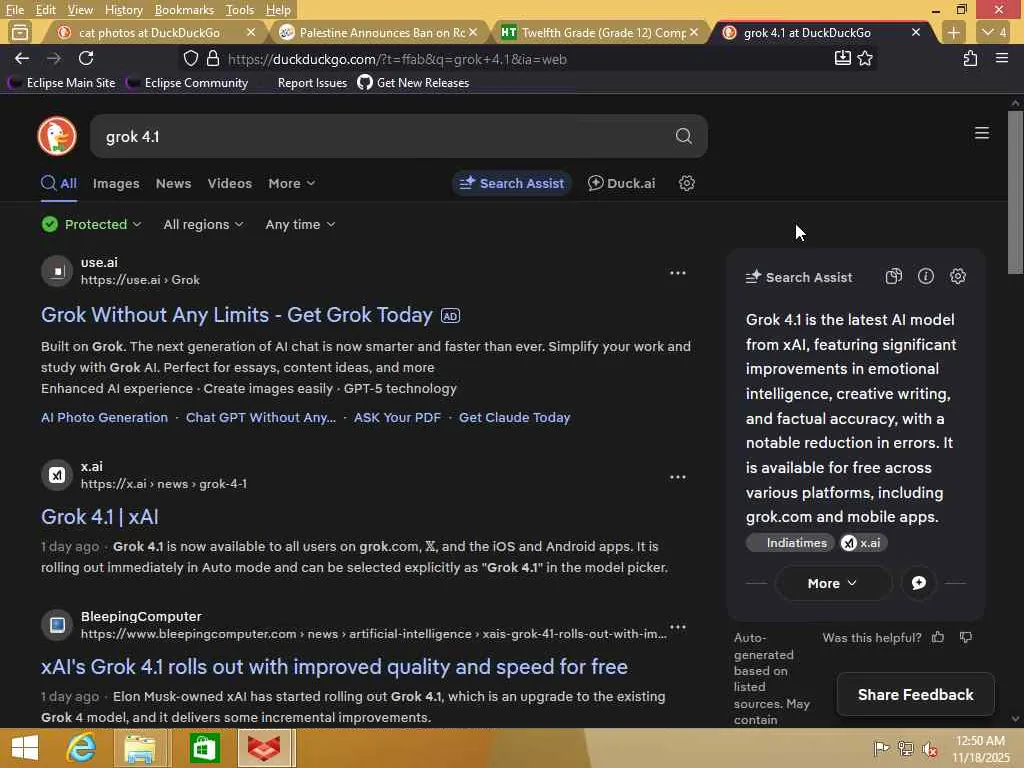Click Get Claude Today sitelink

click(514, 417)
